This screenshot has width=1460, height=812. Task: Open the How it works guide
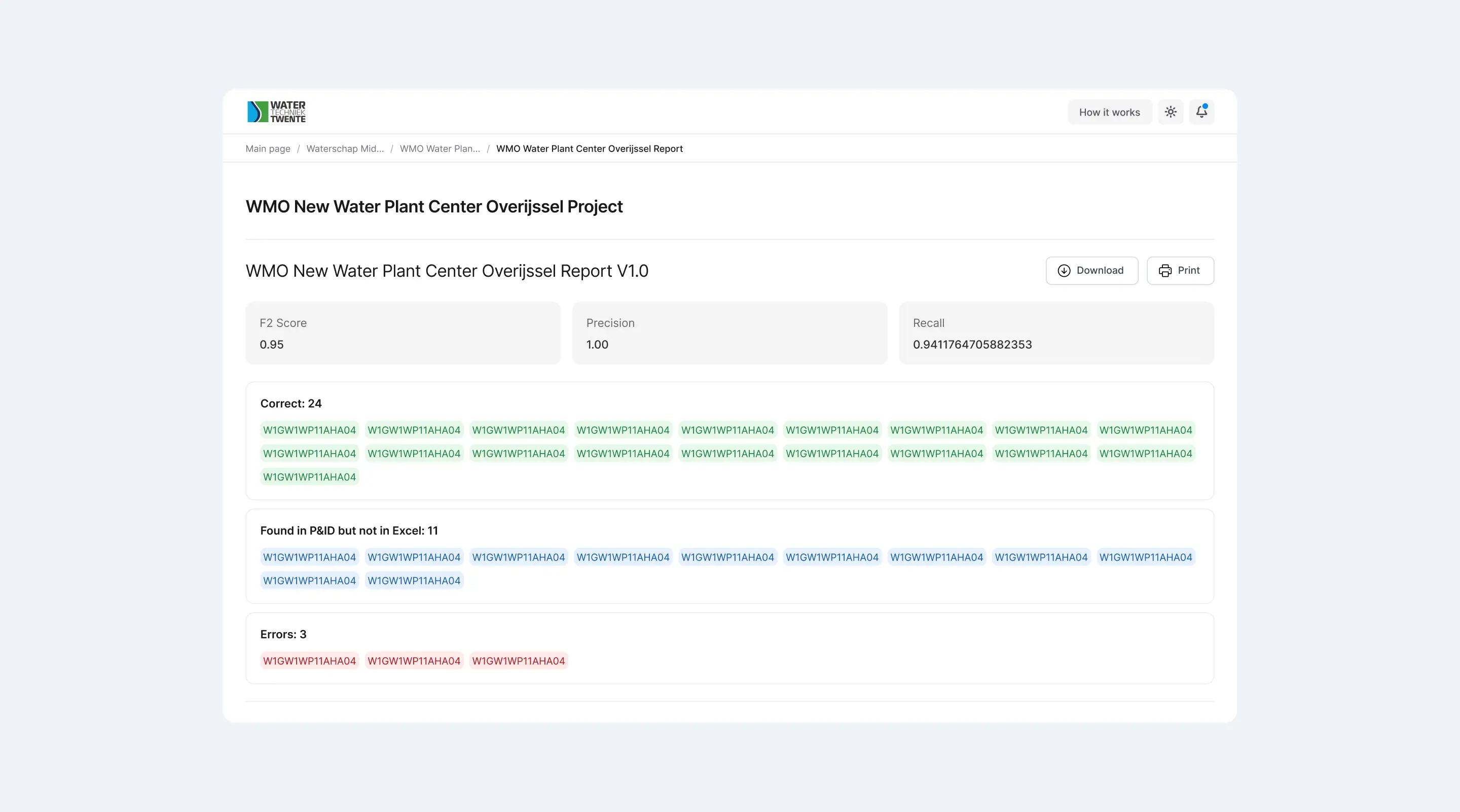pos(1109,112)
